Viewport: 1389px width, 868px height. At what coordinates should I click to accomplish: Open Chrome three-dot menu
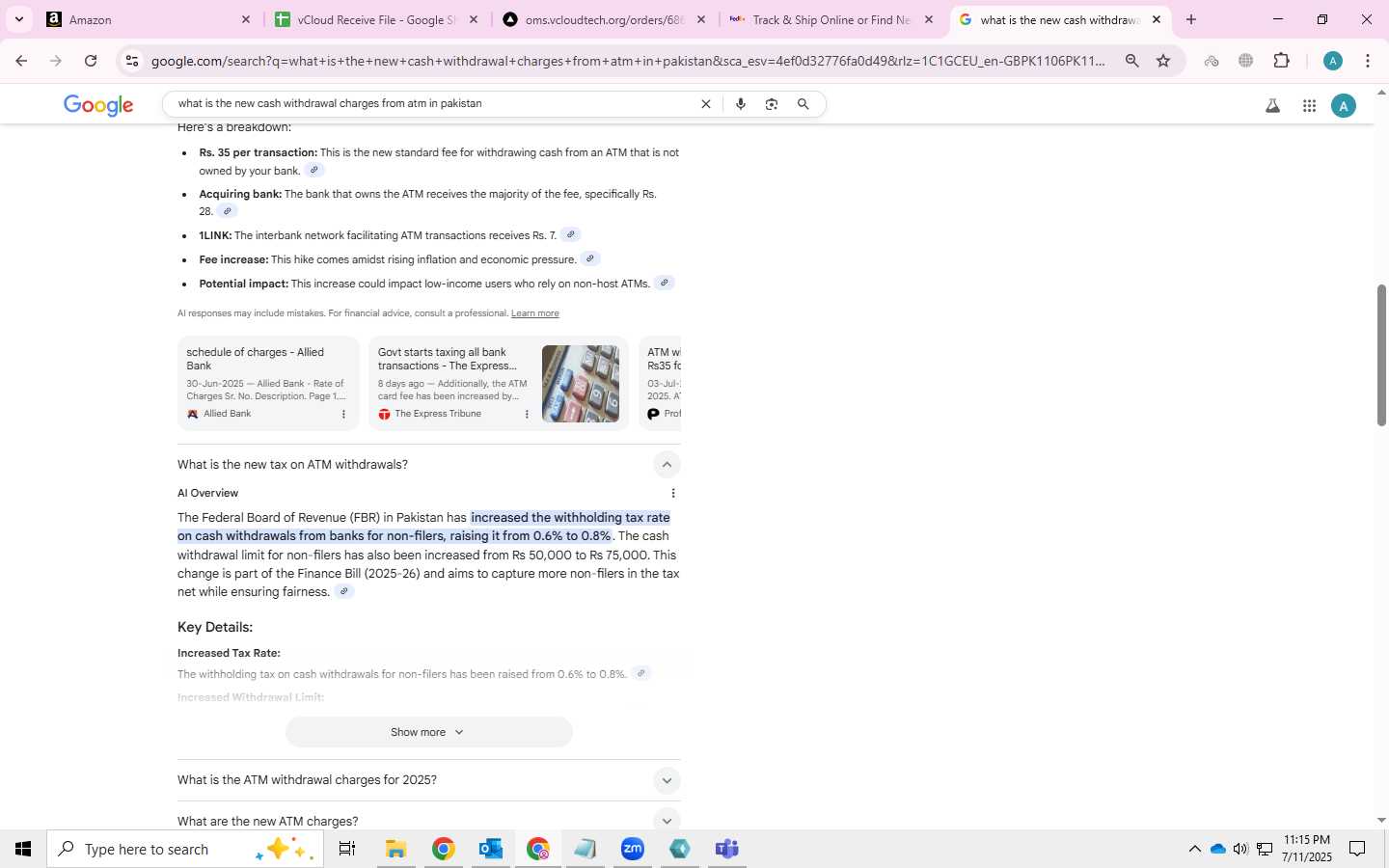point(1368,61)
